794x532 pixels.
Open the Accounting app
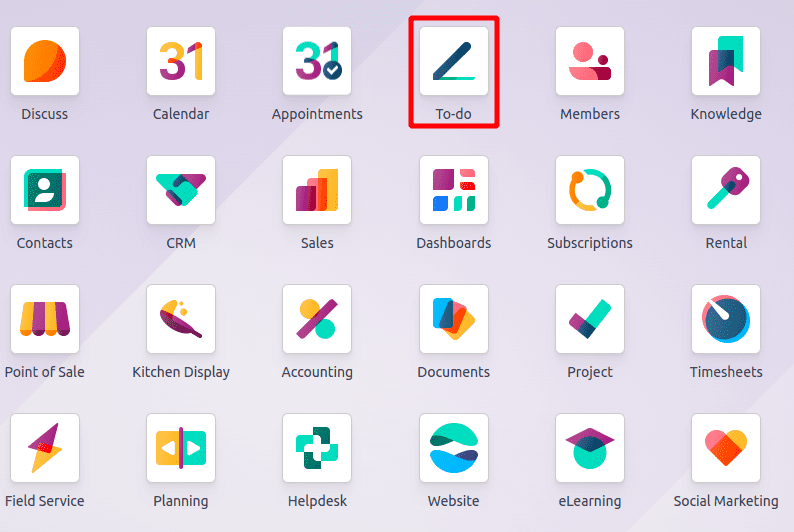(x=317, y=319)
